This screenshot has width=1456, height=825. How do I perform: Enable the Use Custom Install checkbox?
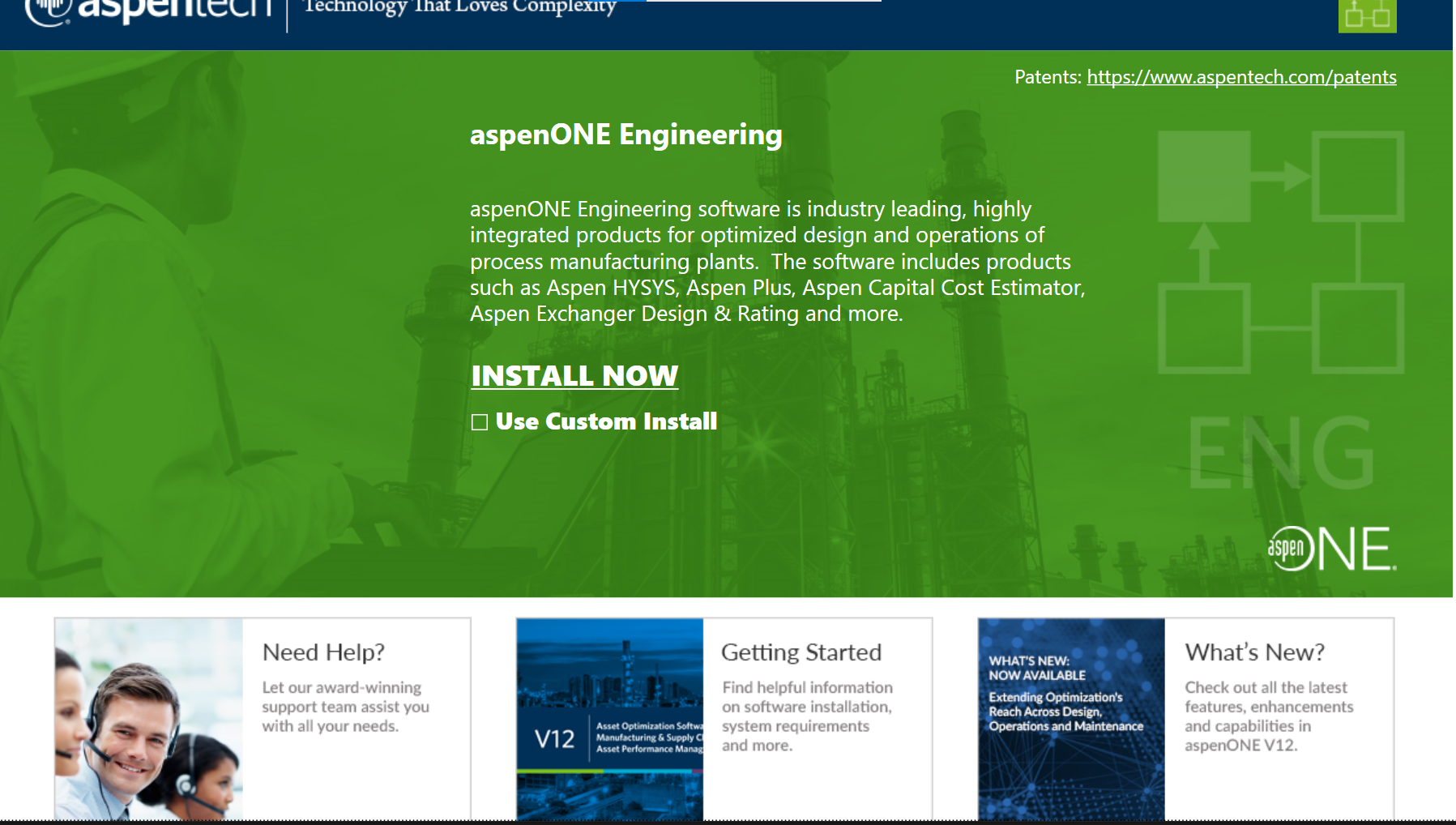480,422
